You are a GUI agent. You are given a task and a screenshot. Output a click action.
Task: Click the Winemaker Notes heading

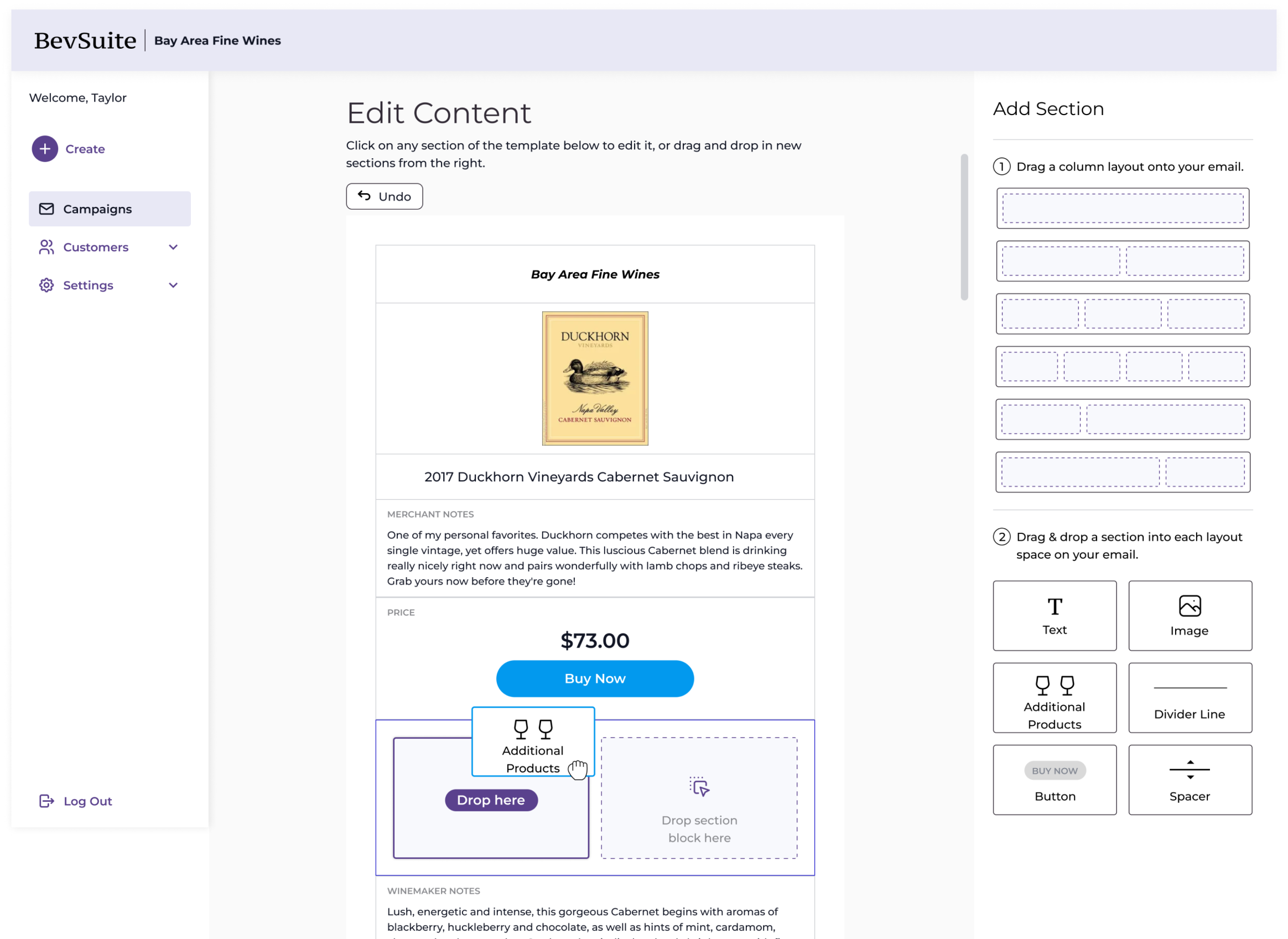(434, 891)
